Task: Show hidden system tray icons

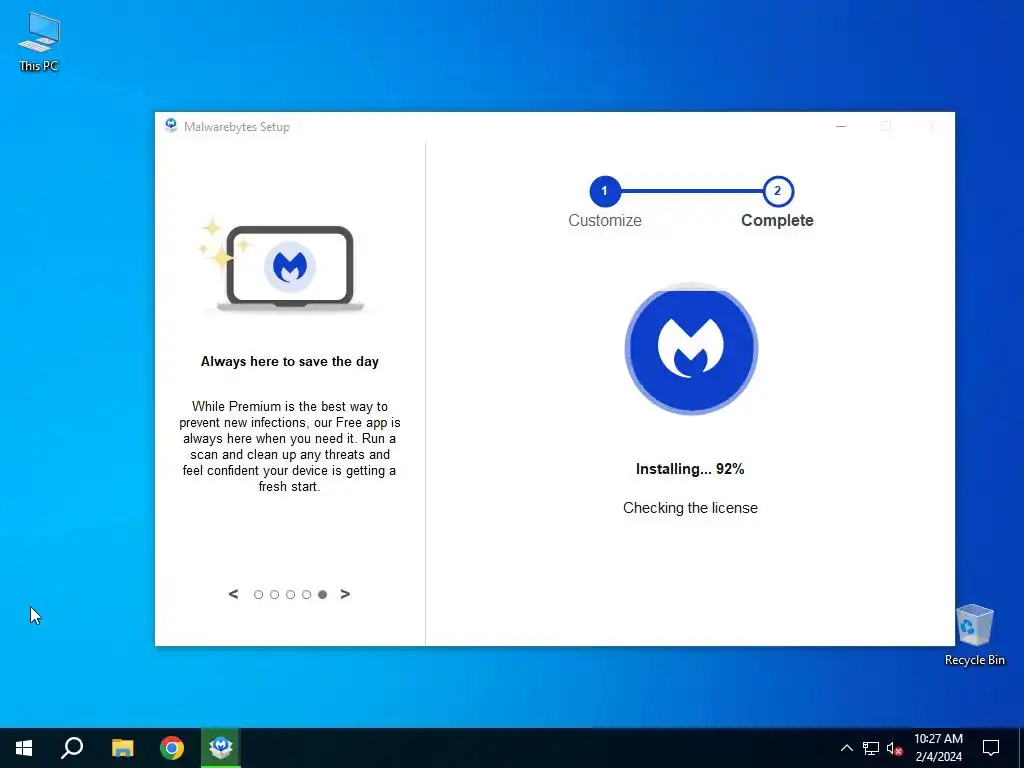Action: [x=846, y=748]
